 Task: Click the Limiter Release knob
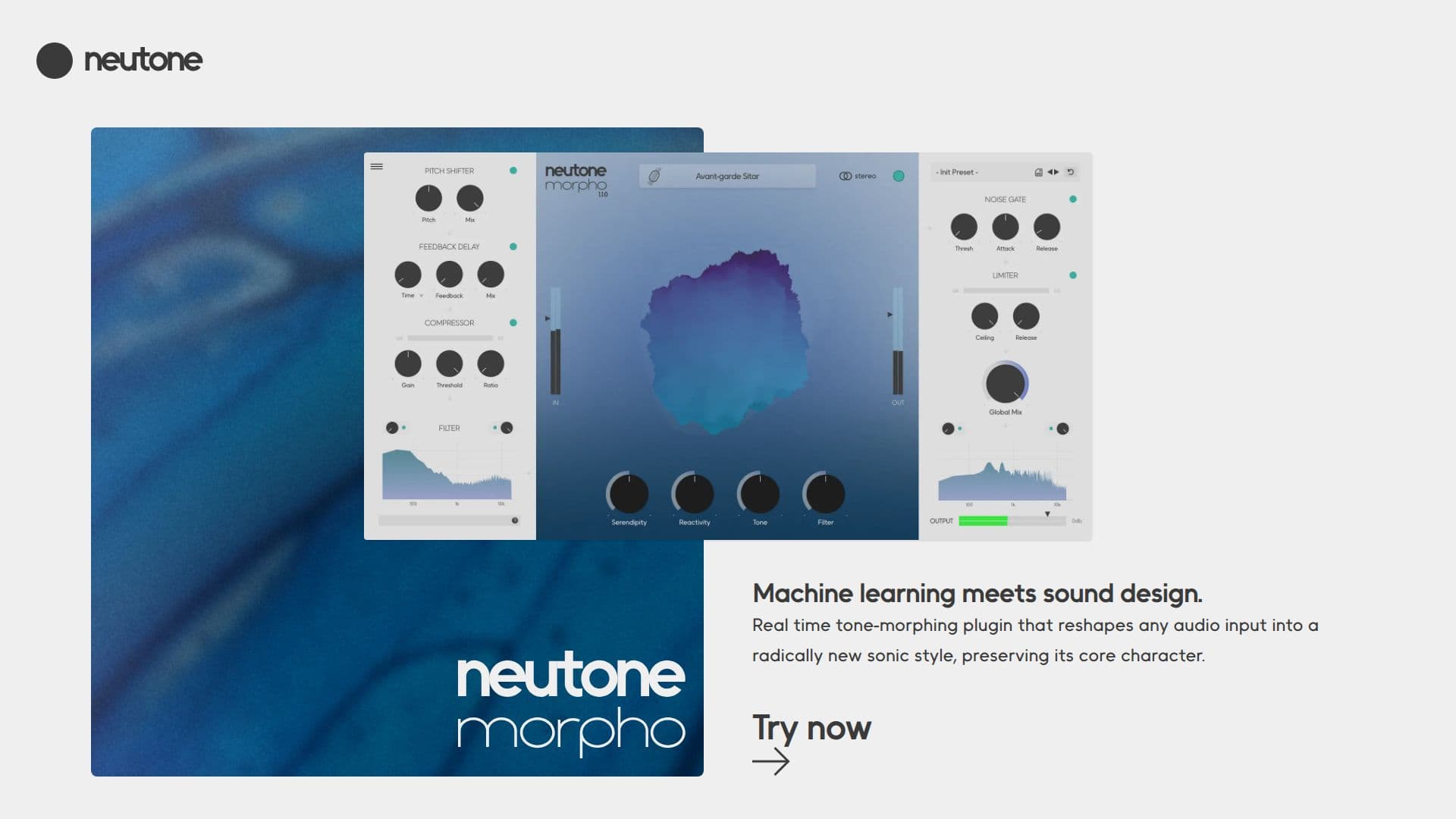[x=1026, y=316]
